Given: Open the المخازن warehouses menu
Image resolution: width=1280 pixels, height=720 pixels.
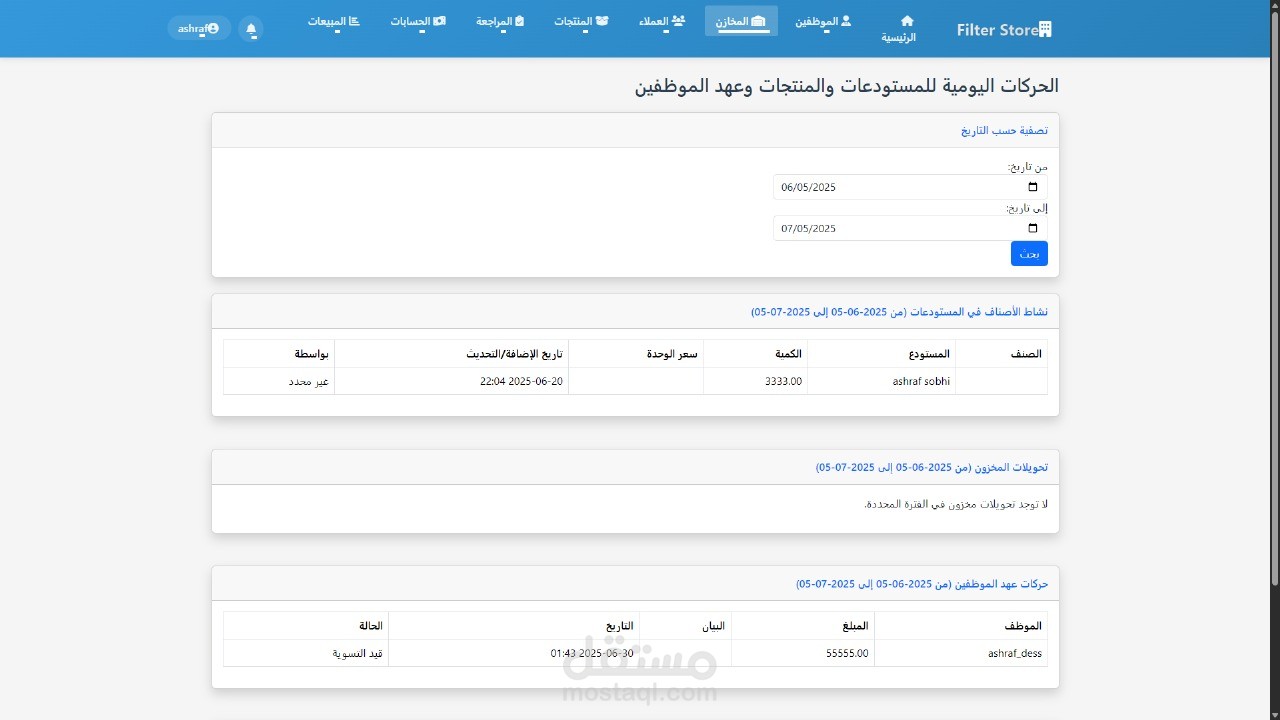Looking at the screenshot, I should click(x=741, y=21).
